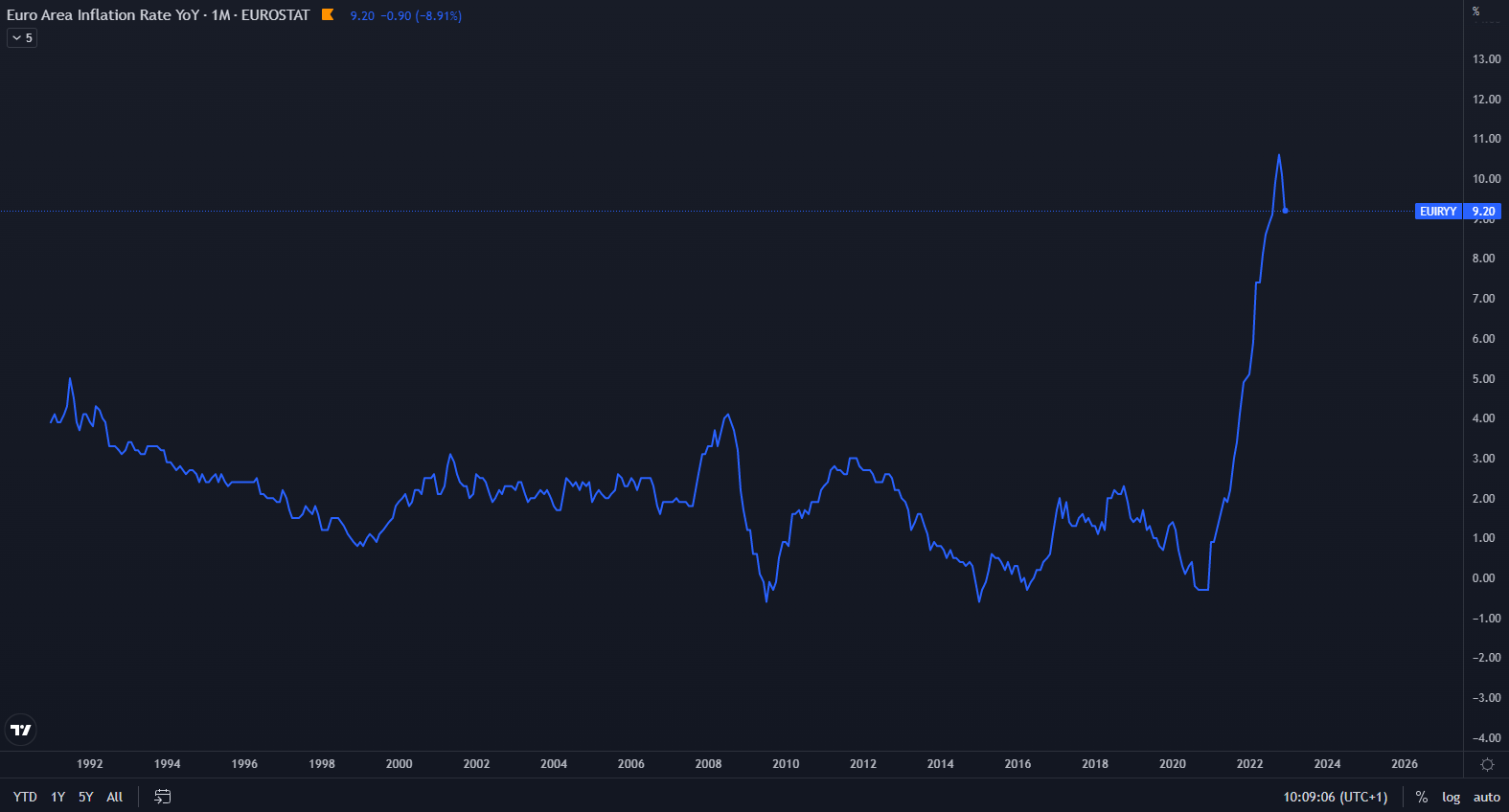Toggle auto scale mode

pos(1486,797)
